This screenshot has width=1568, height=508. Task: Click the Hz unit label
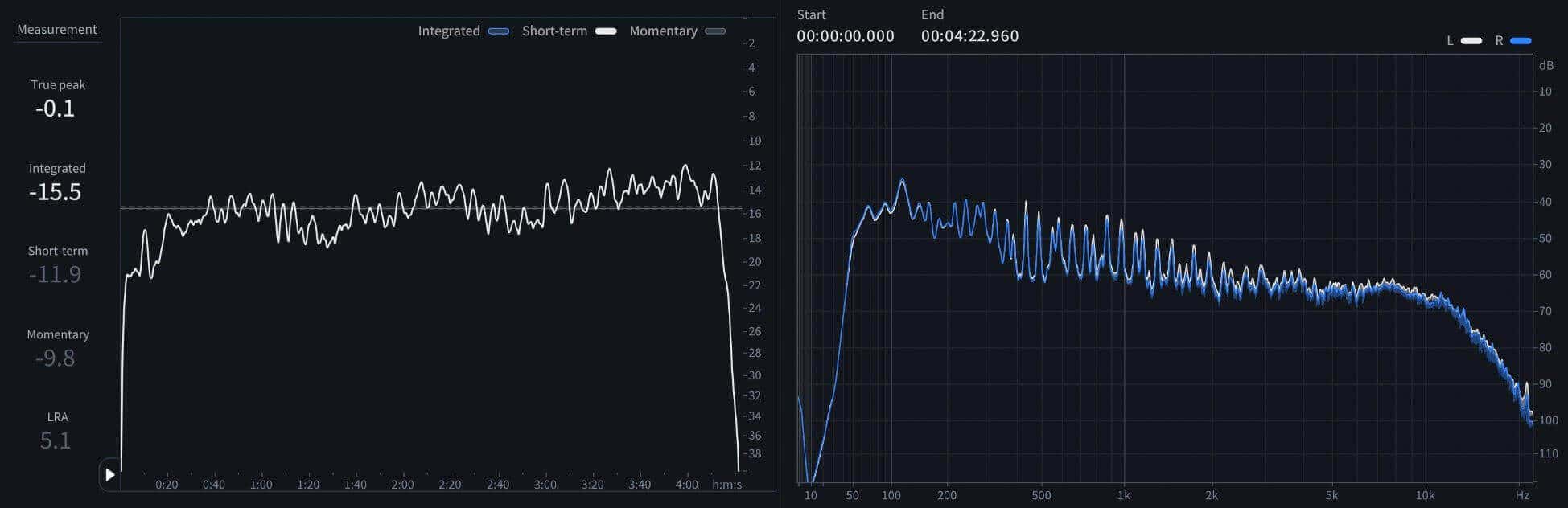(x=1522, y=495)
